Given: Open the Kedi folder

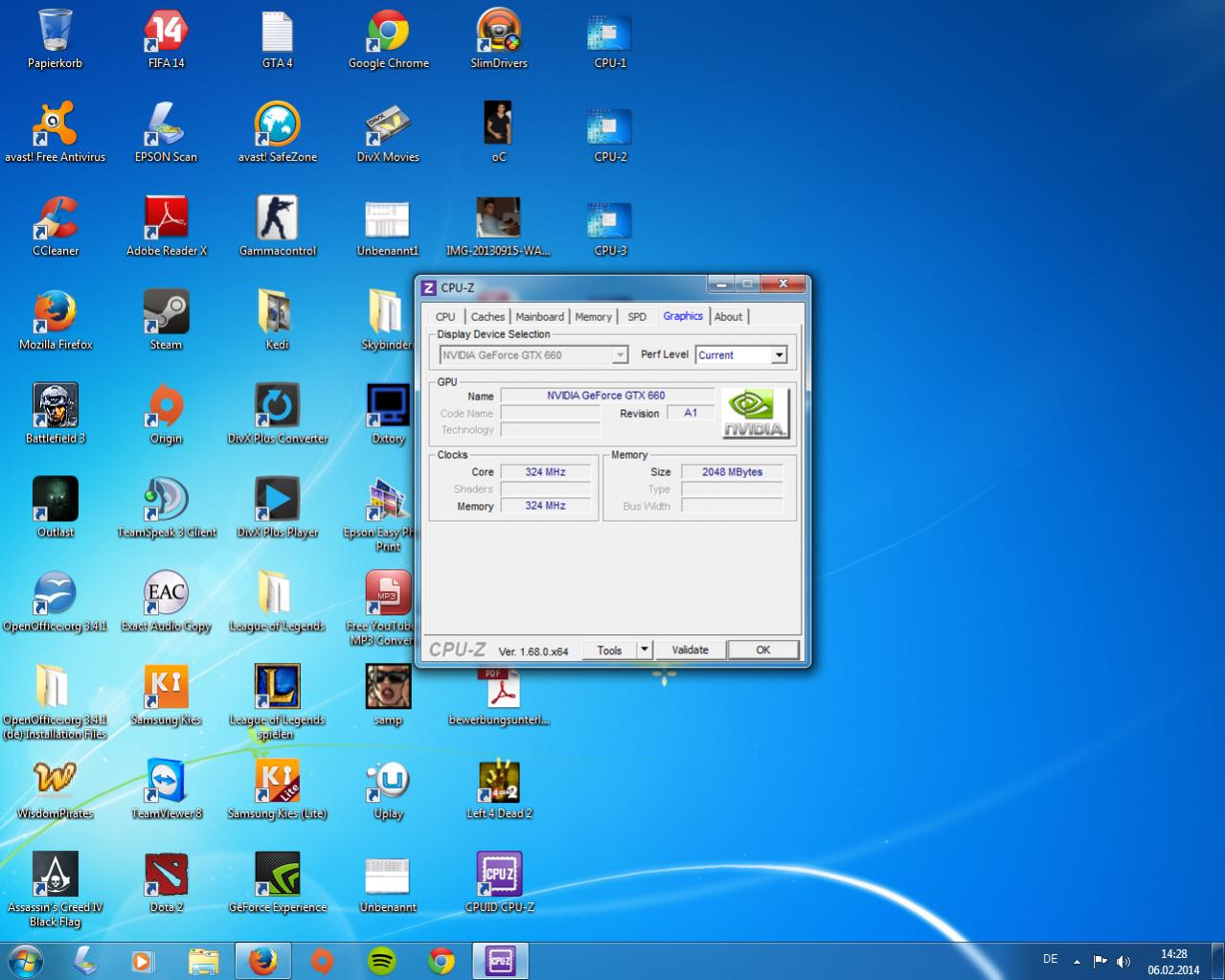Looking at the screenshot, I should pyautogui.click(x=277, y=321).
